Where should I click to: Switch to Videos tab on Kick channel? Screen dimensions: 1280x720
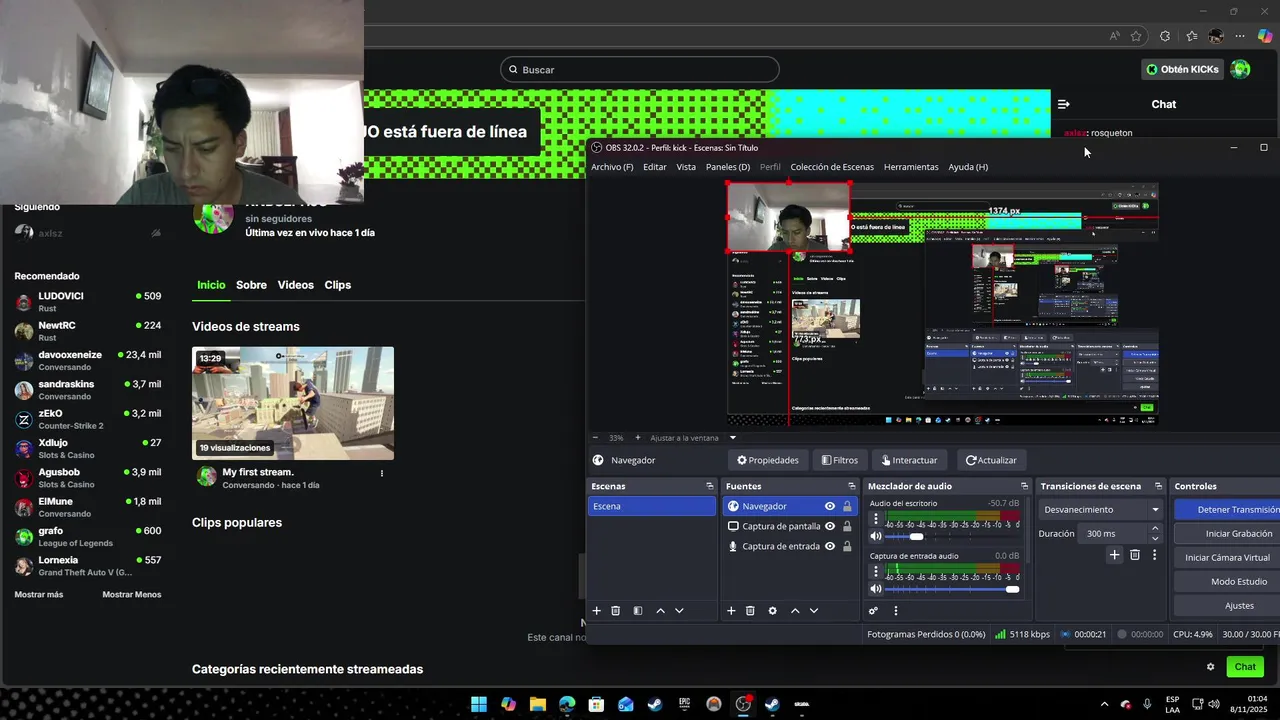(x=296, y=285)
